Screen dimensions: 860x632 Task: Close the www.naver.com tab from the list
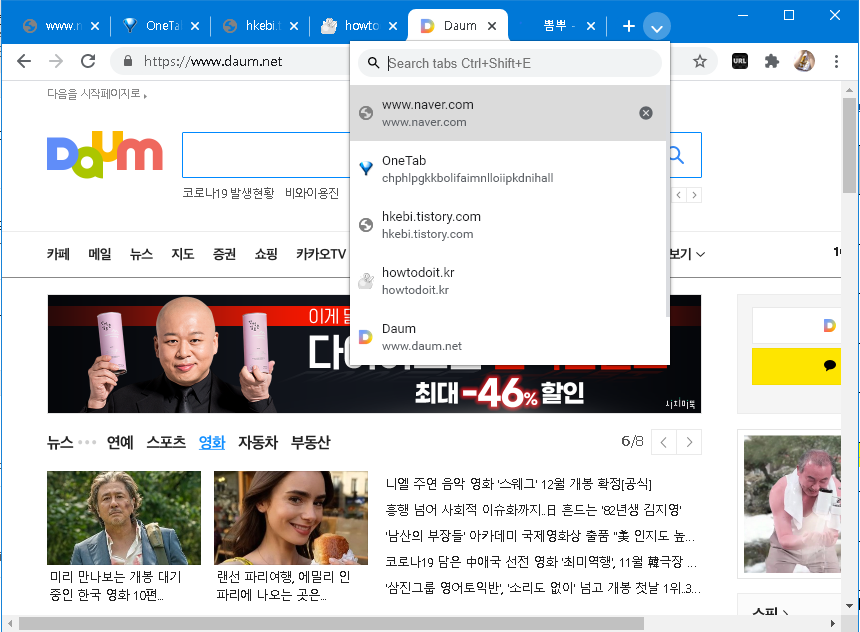click(645, 112)
